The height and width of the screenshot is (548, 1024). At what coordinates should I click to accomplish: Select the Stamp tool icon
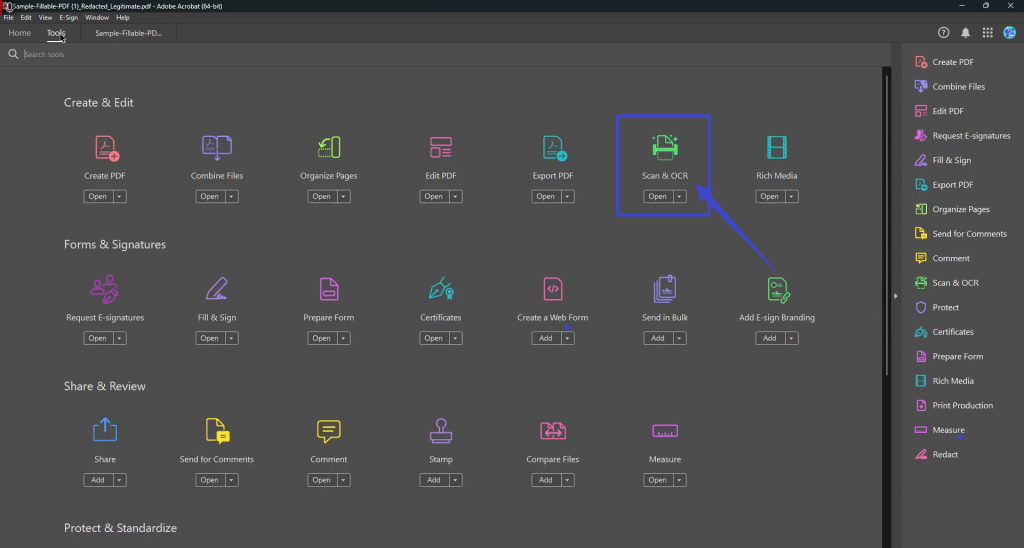[441, 431]
